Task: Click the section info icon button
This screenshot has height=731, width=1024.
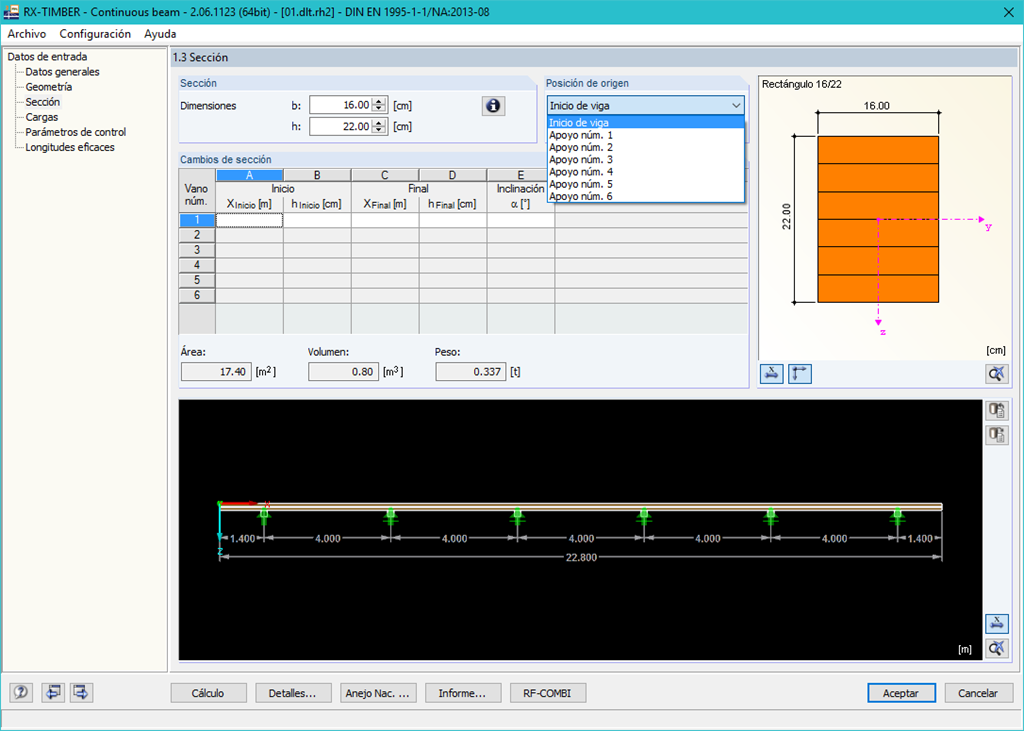Action: (493, 106)
